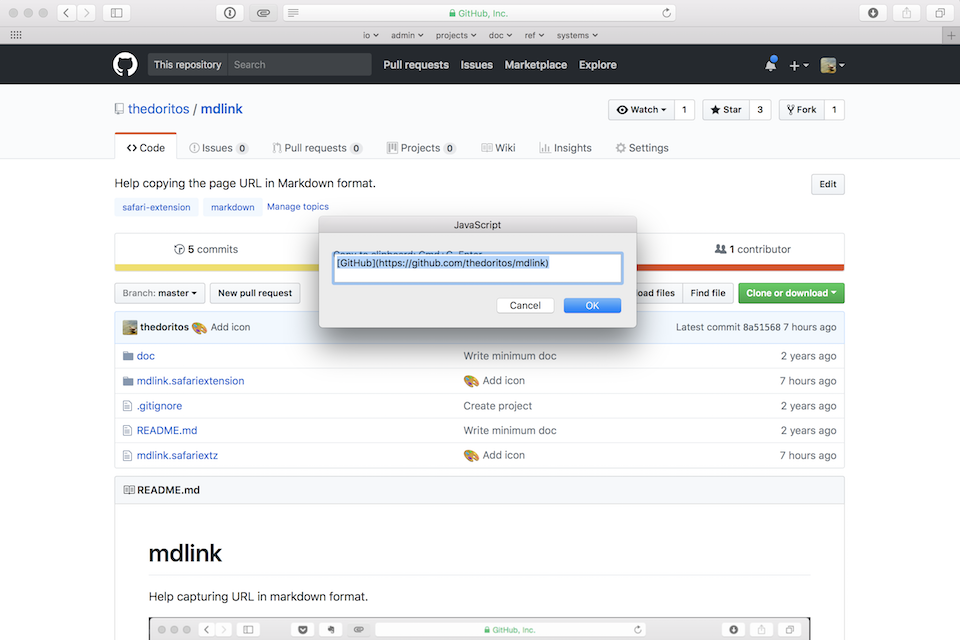Open Marketplace in top navigation

coord(536,65)
